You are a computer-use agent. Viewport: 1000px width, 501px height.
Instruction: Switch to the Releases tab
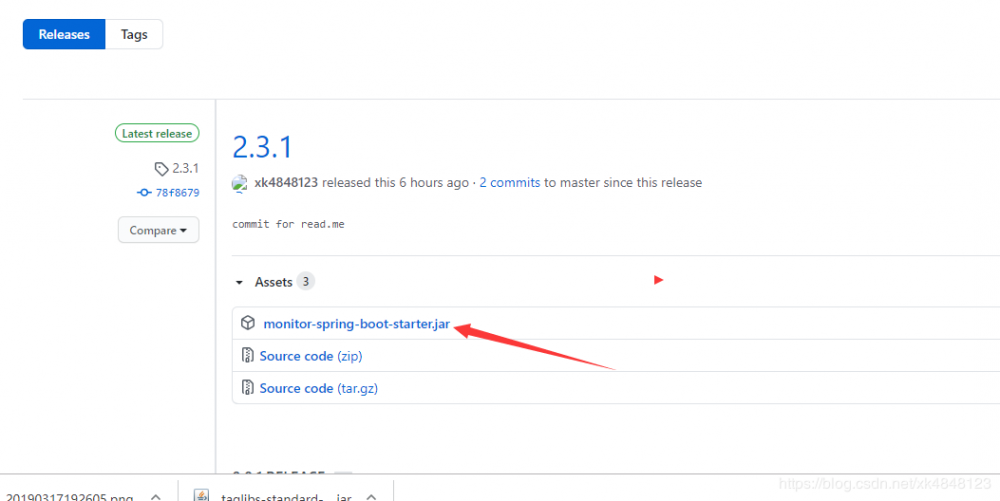64,34
